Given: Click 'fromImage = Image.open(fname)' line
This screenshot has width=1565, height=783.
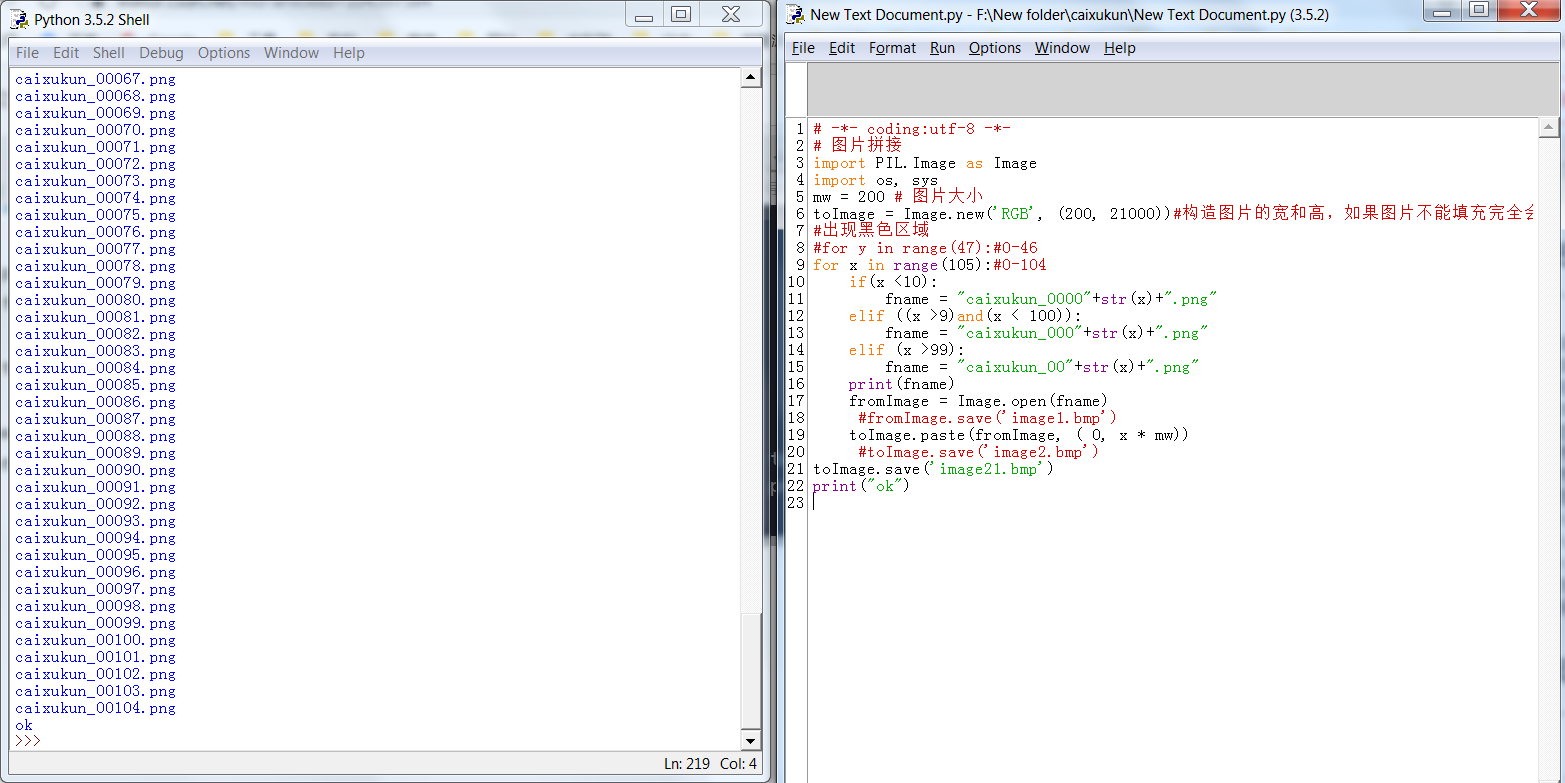Looking at the screenshot, I should 978,401.
